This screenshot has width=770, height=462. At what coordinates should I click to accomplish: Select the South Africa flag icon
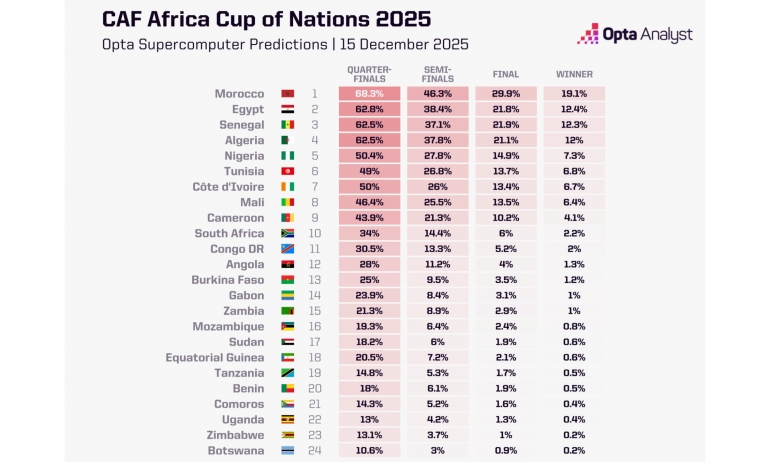point(287,233)
